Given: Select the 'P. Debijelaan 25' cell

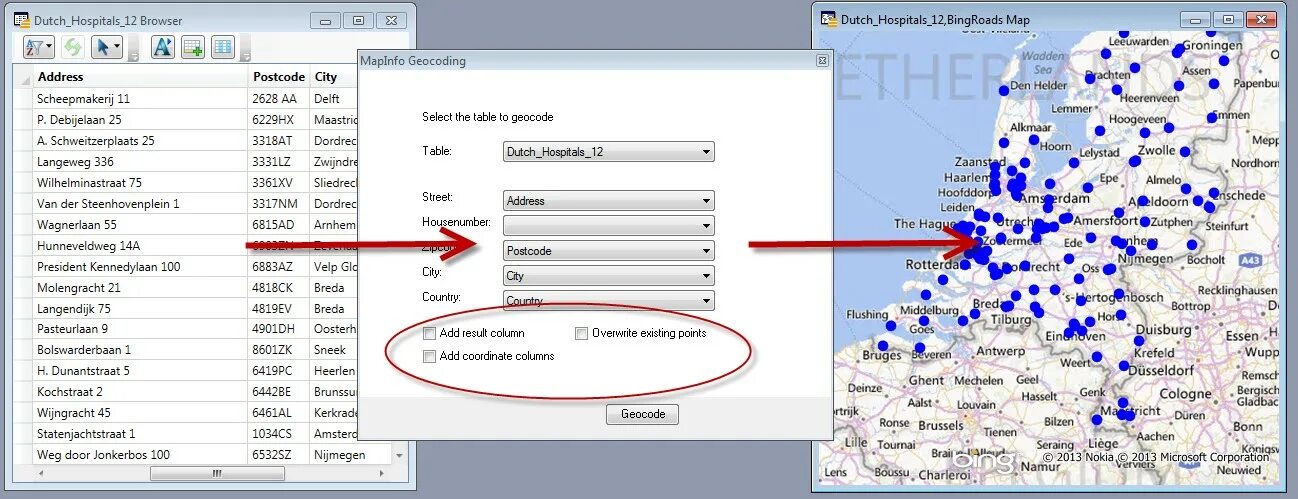Looking at the screenshot, I should (140, 120).
